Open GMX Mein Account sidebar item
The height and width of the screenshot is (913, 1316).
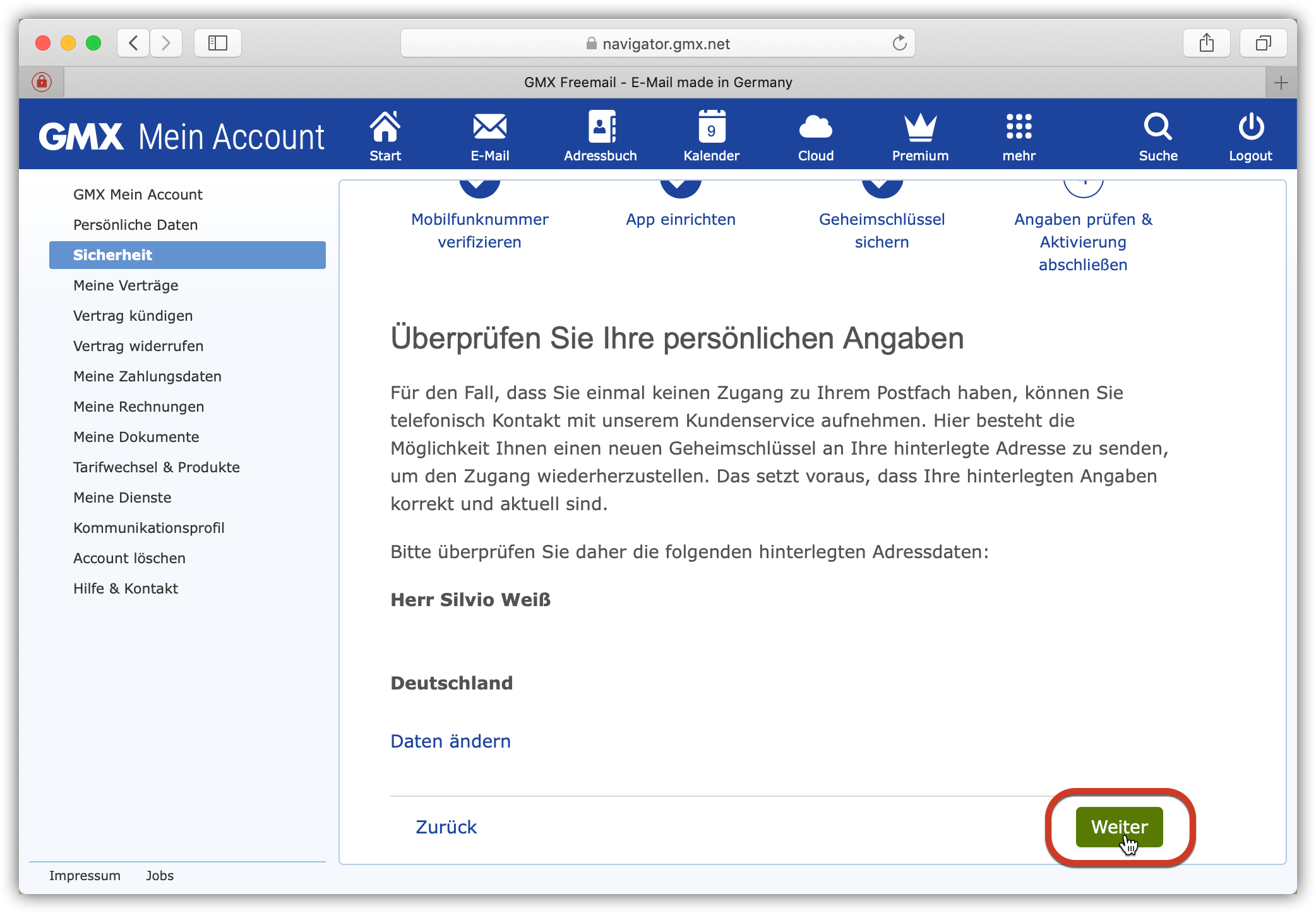(x=138, y=194)
